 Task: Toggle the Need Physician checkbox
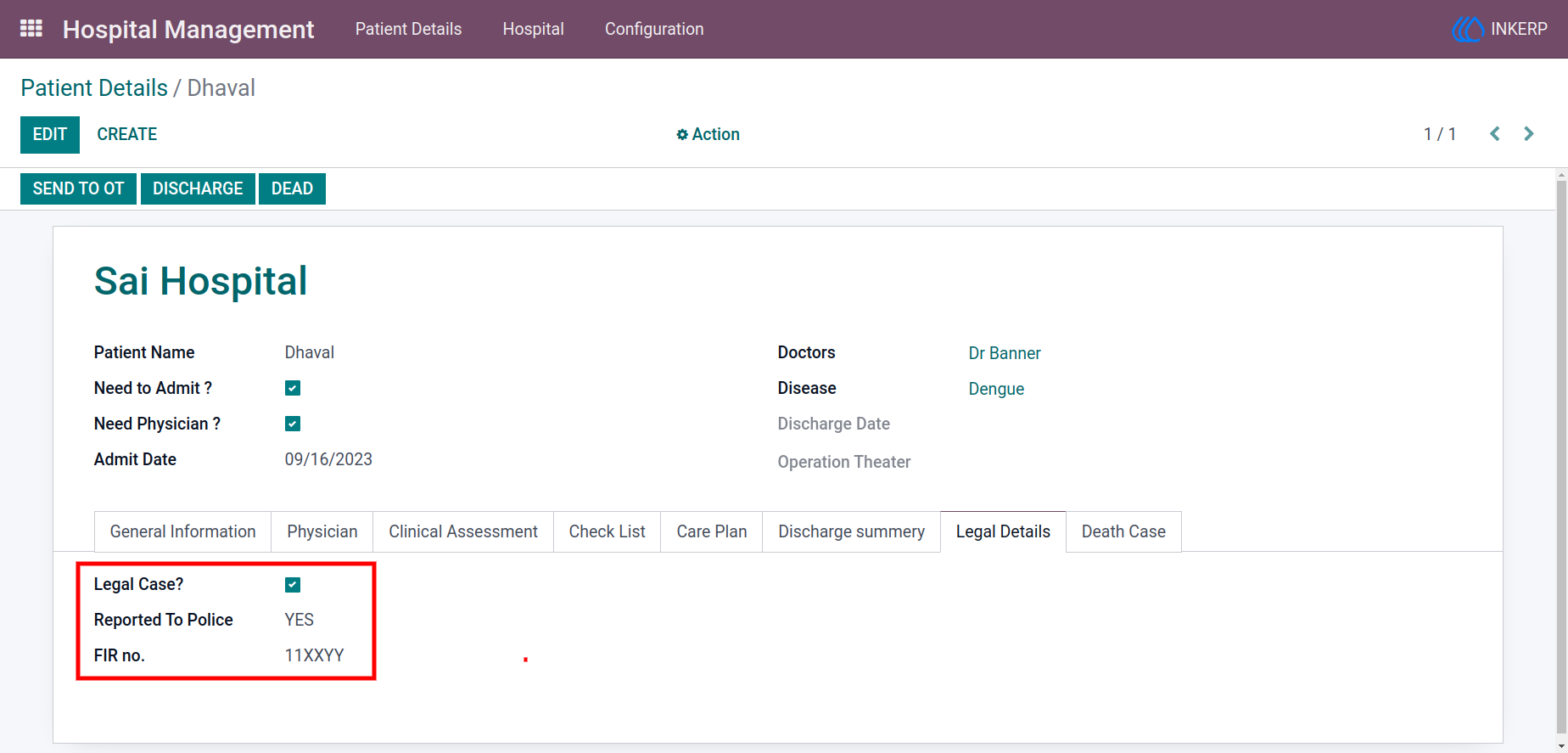(293, 424)
